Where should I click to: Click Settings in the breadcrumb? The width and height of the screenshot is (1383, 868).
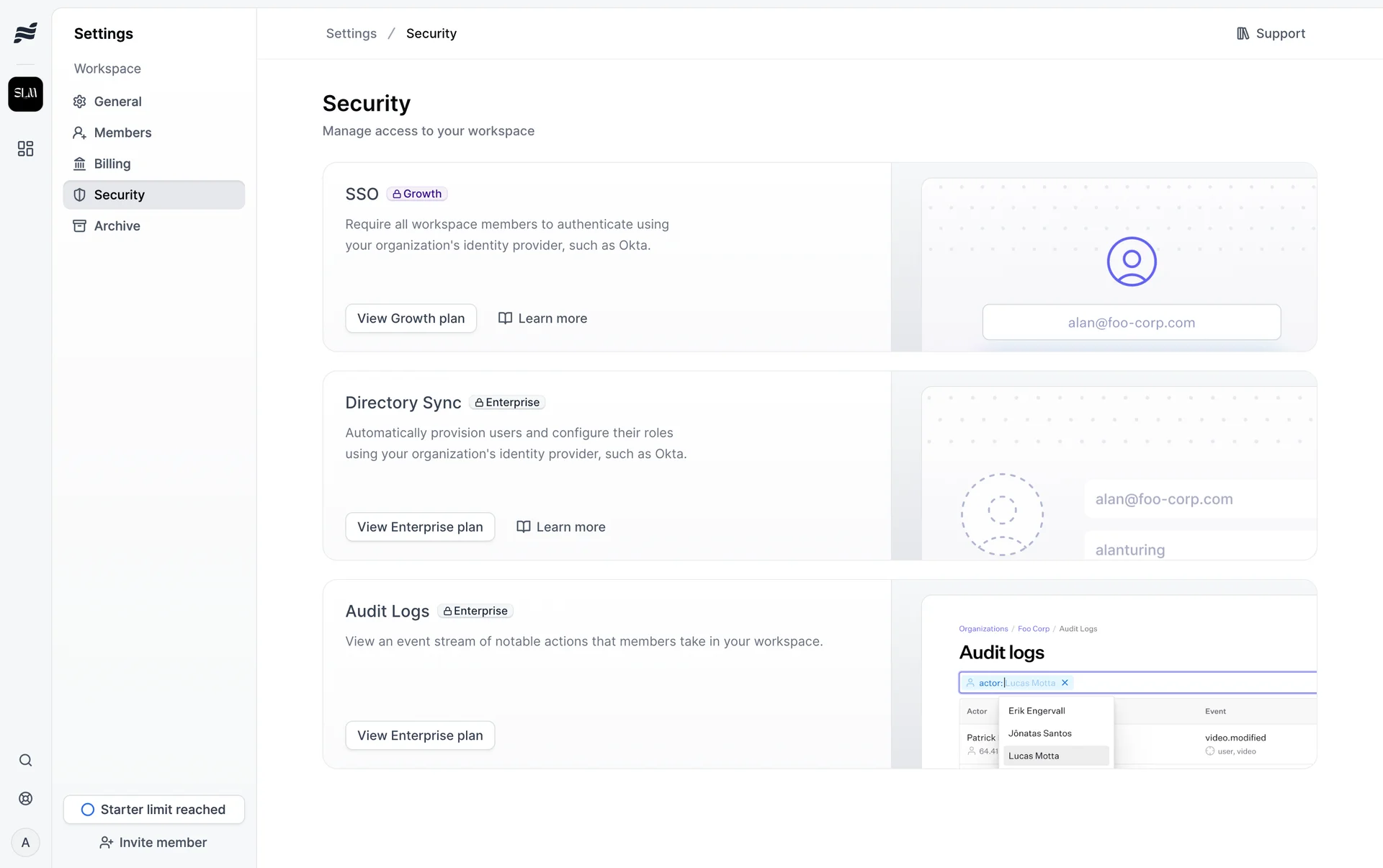351,33
